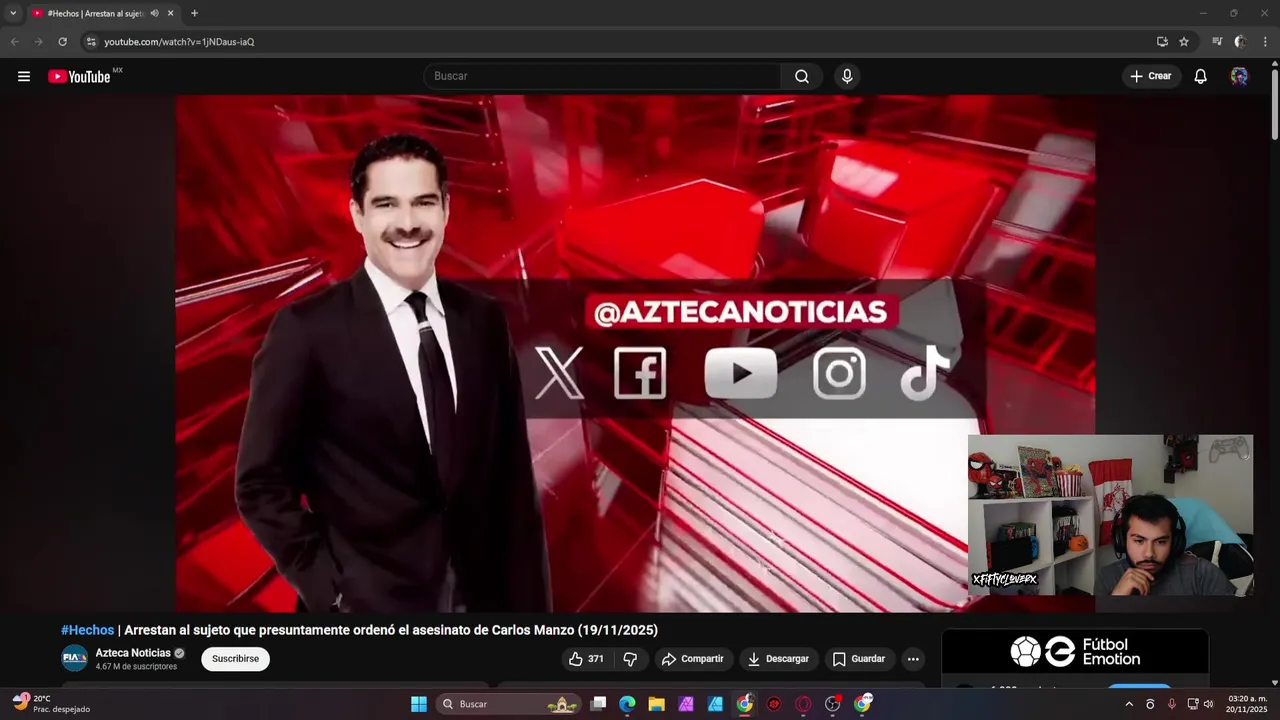Open a new browser tab

click(x=194, y=13)
